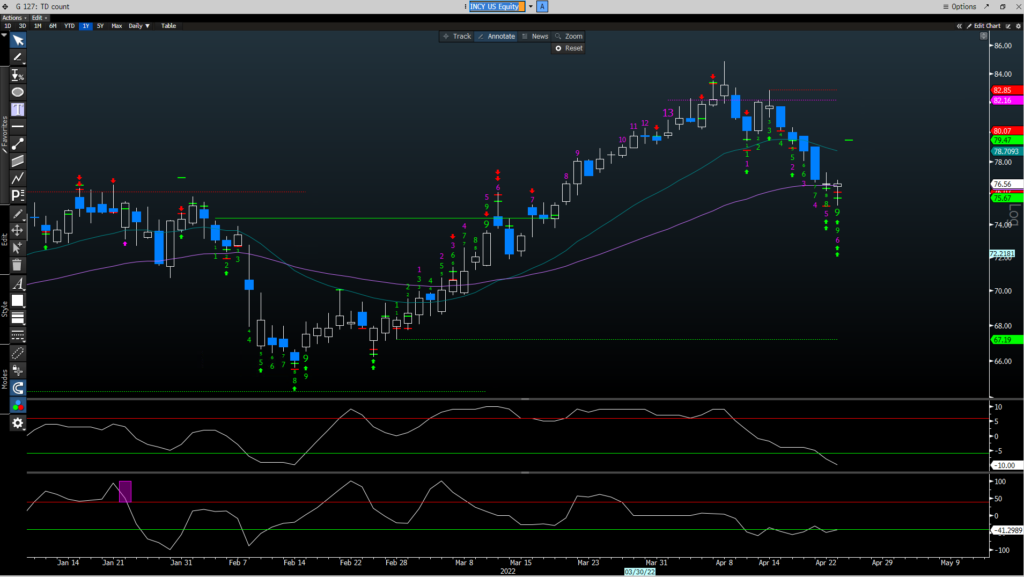Click the Favorites sidebar label
This screenshot has height=577, width=1024.
[5, 134]
